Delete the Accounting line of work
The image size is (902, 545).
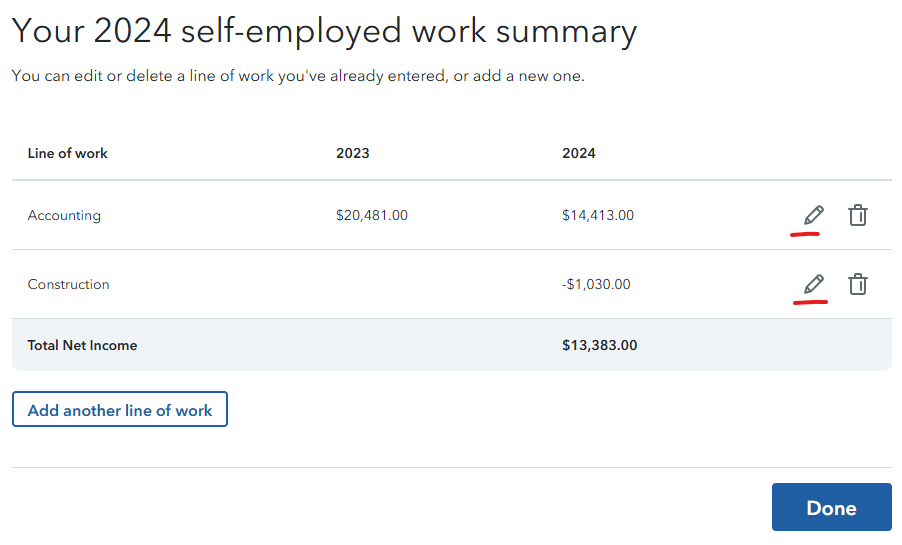[857, 215]
